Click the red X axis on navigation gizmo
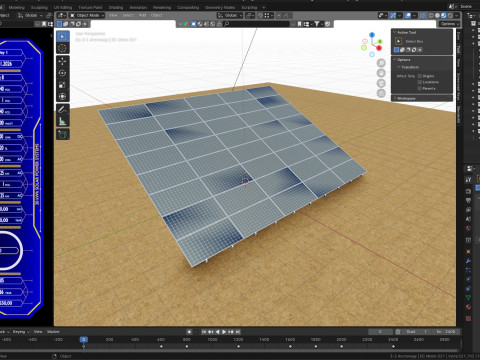 (x=379, y=48)
